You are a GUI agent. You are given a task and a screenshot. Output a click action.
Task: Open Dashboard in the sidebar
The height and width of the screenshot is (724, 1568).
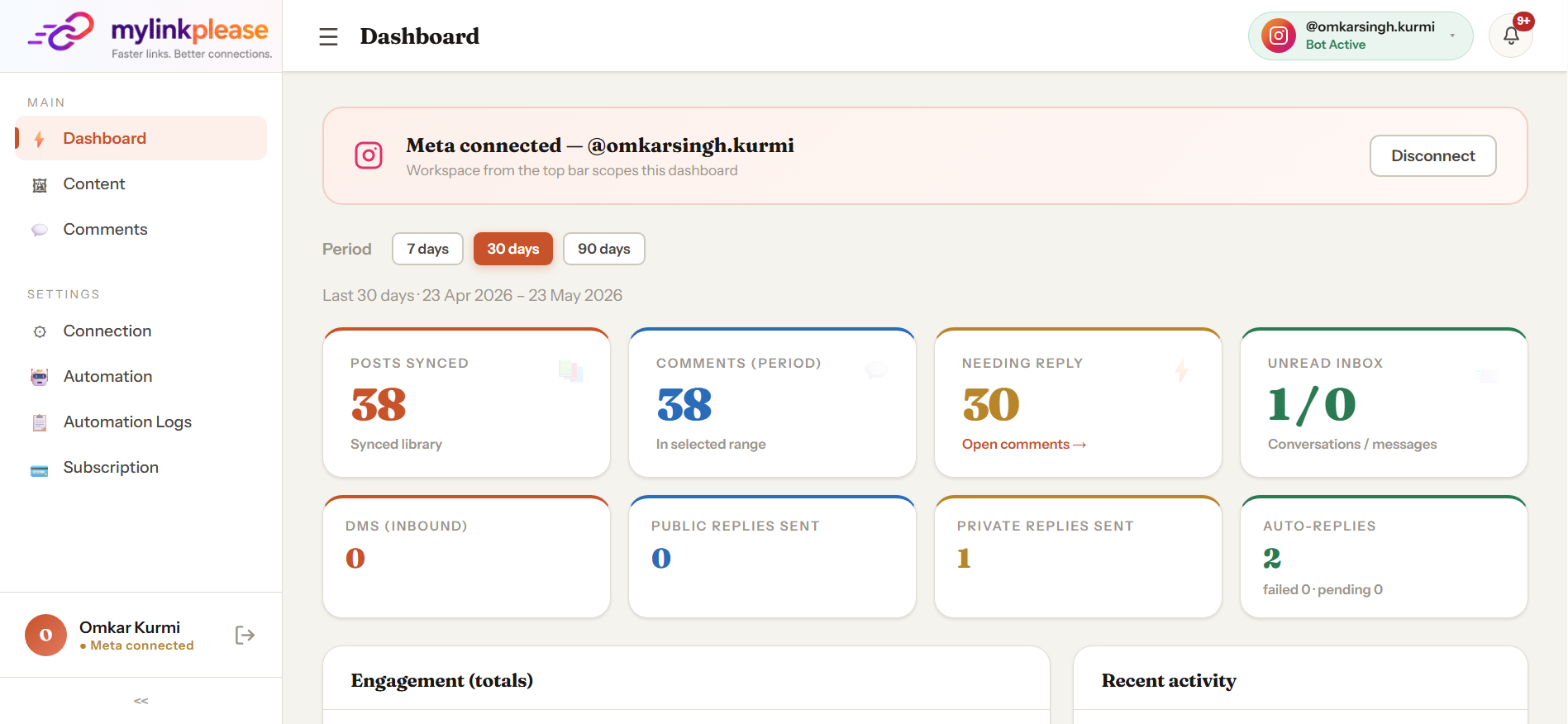pyautogui.click(x=141, y=138)
